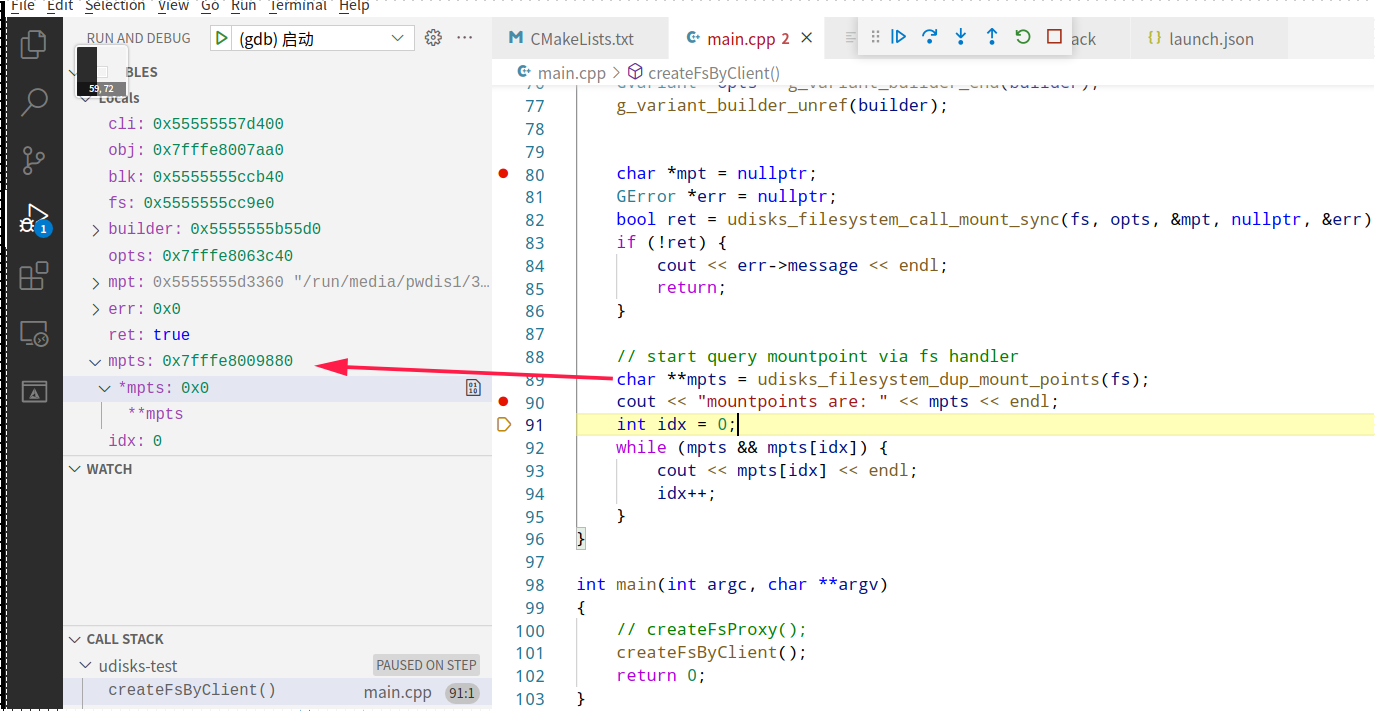Expand the mpt variable
Viewport: 1375px width, 711px height.
pyautogui.click(x=96, y=283)
